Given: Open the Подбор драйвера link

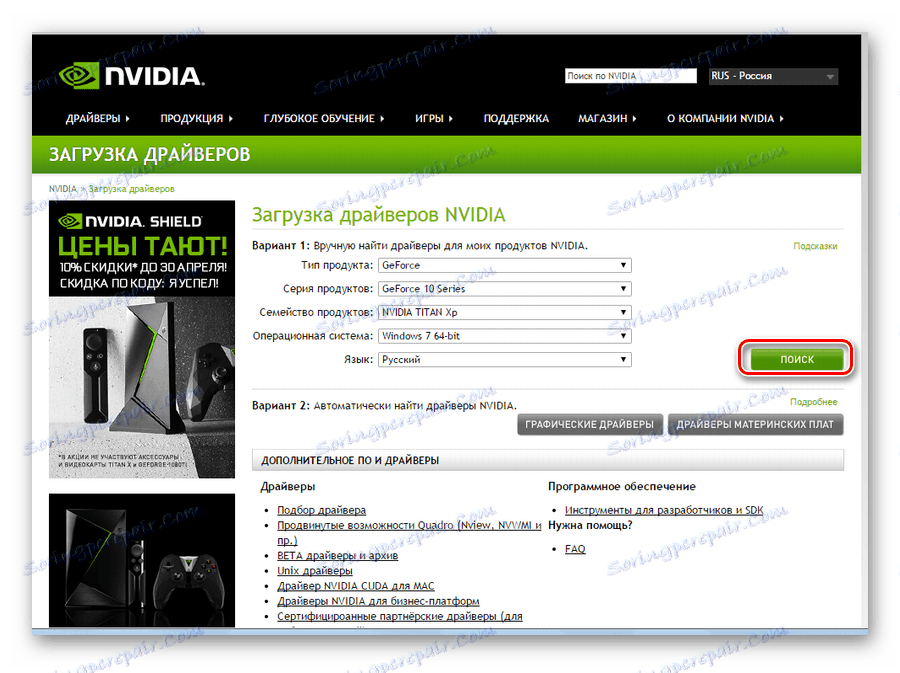Looking at the screenshot, I should coord(320,510).
